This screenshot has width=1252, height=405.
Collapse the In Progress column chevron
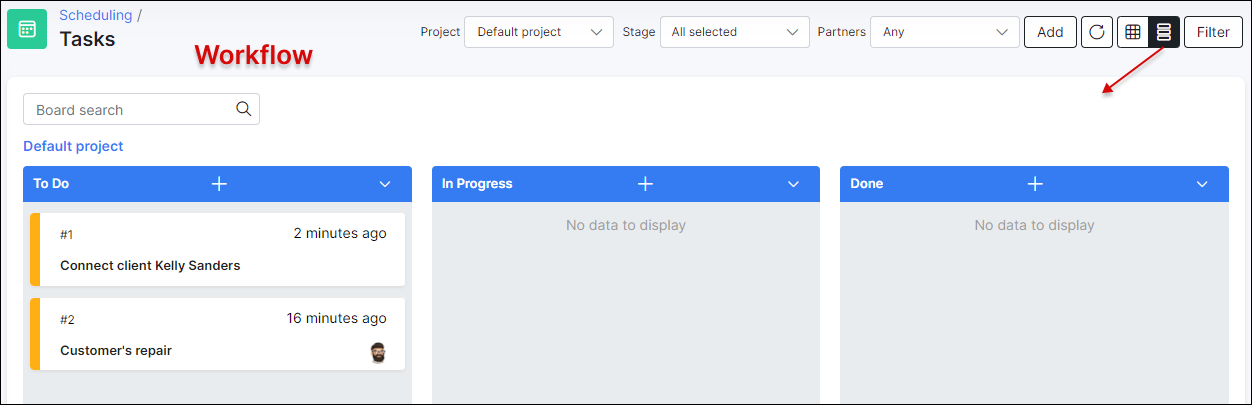coord(793,184)
